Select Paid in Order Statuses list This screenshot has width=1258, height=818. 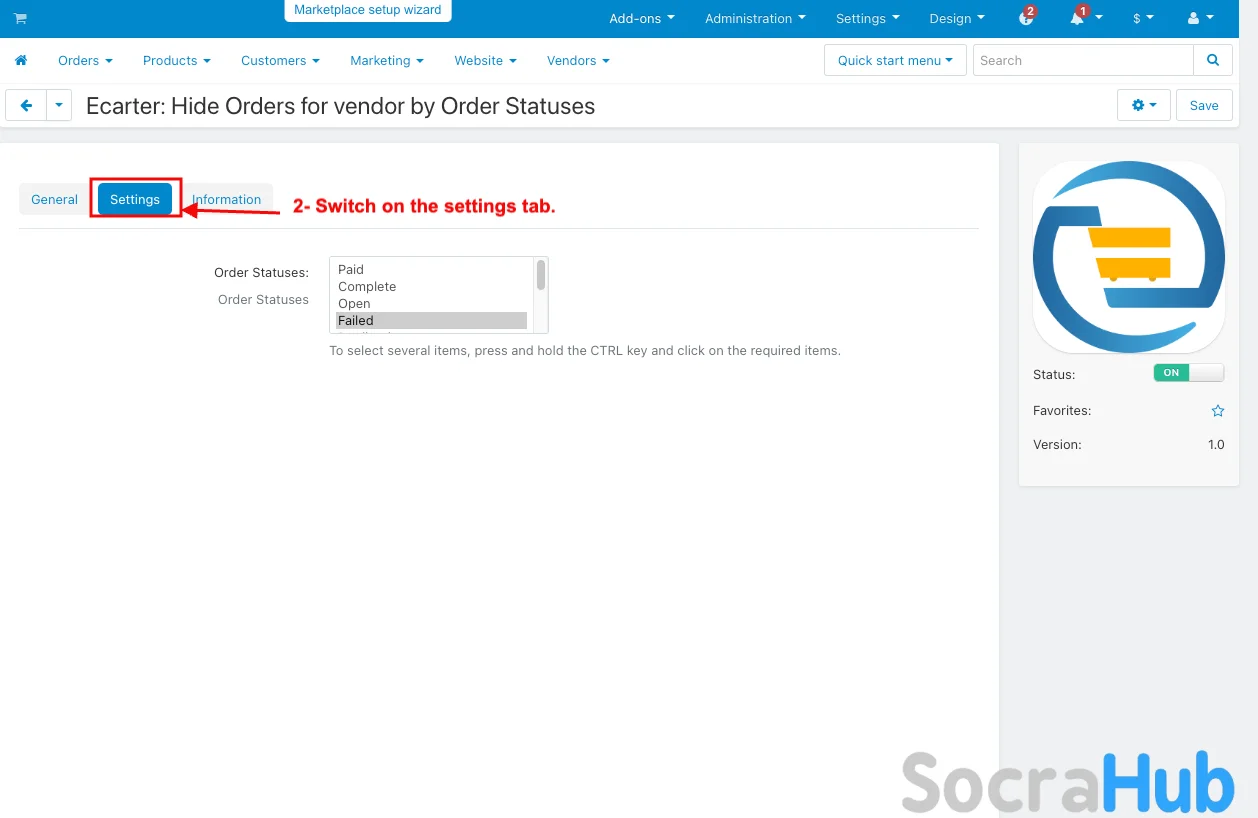pos(431,269)
